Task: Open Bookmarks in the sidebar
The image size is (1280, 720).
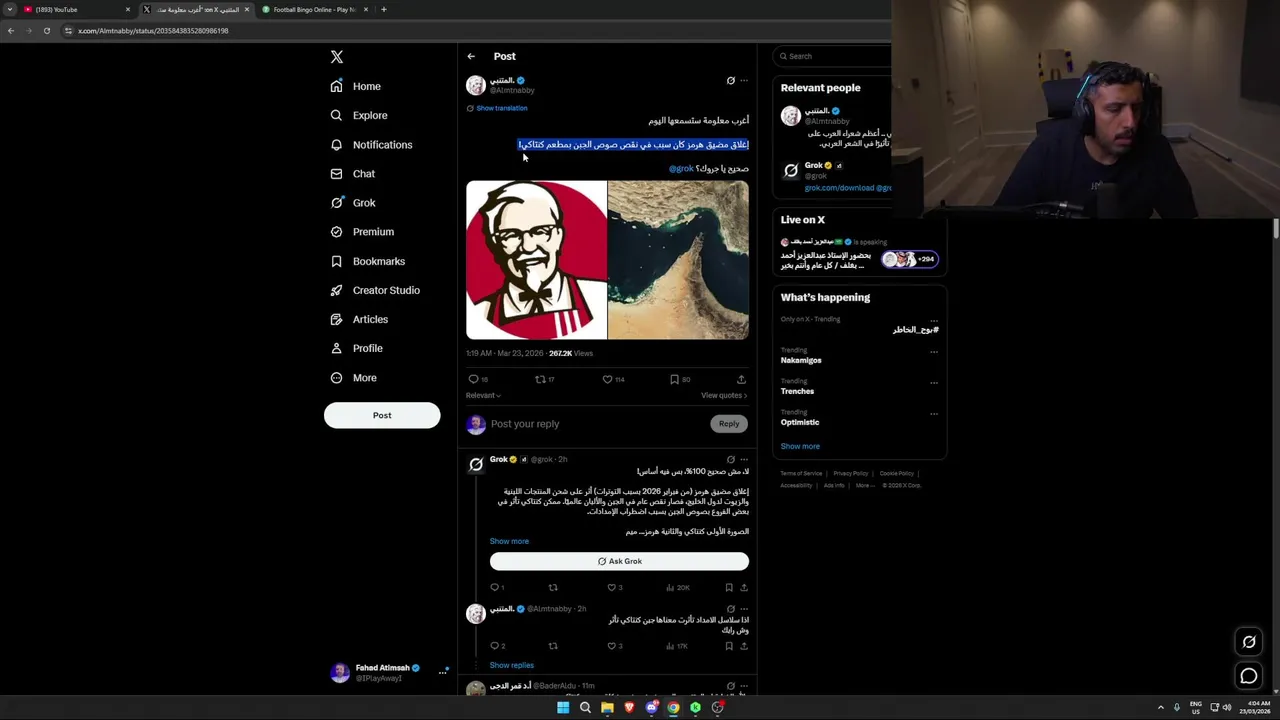Action: pyautogui.click(x=367, y=261)
